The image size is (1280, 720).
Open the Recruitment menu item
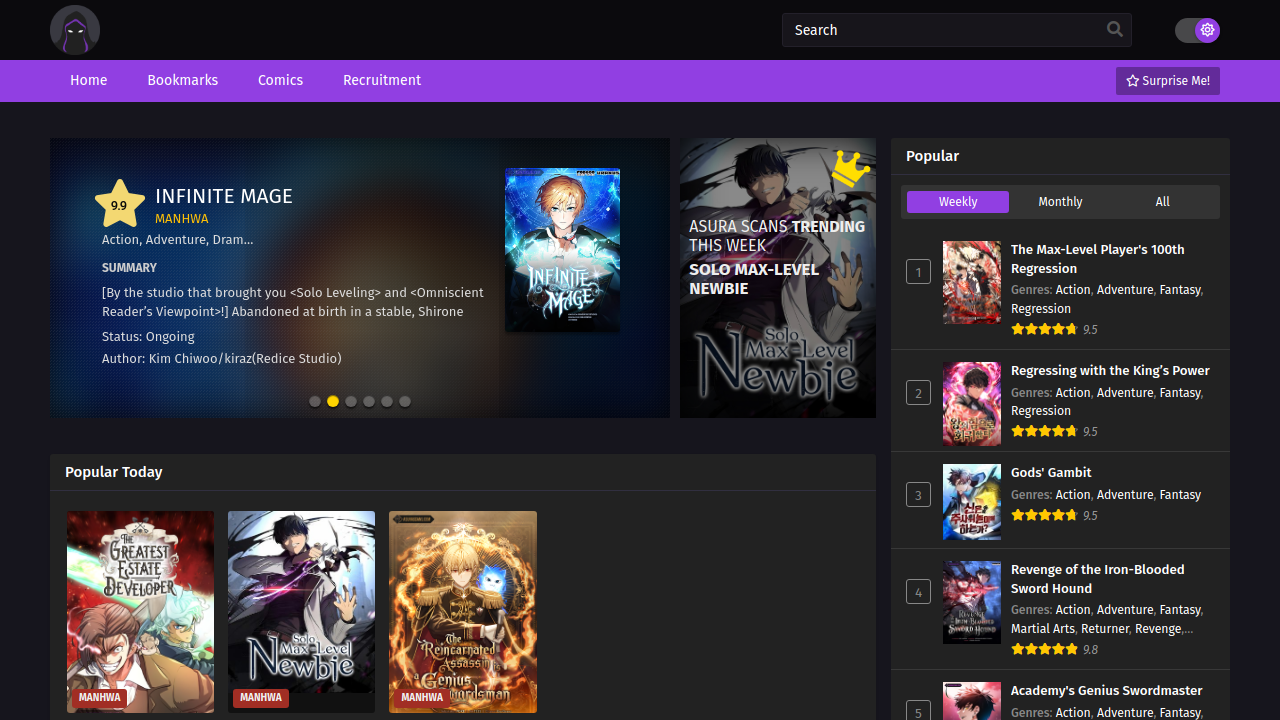tap(382, 80)
